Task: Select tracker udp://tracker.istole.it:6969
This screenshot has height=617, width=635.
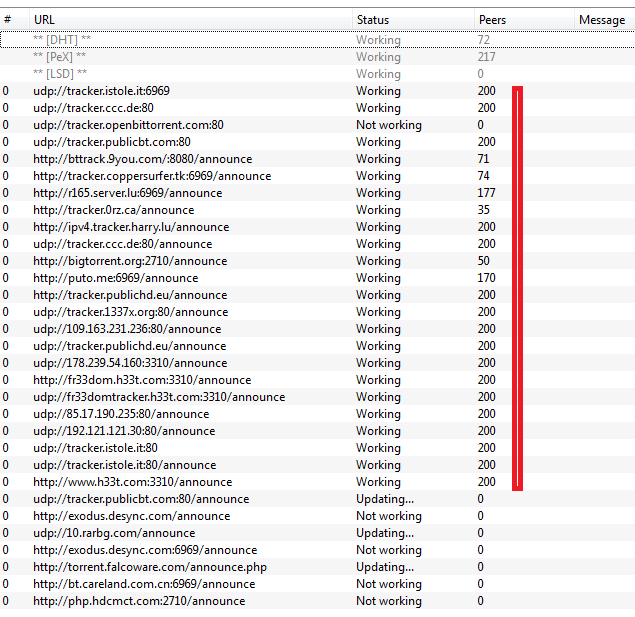Action: [x=318, y=91]
